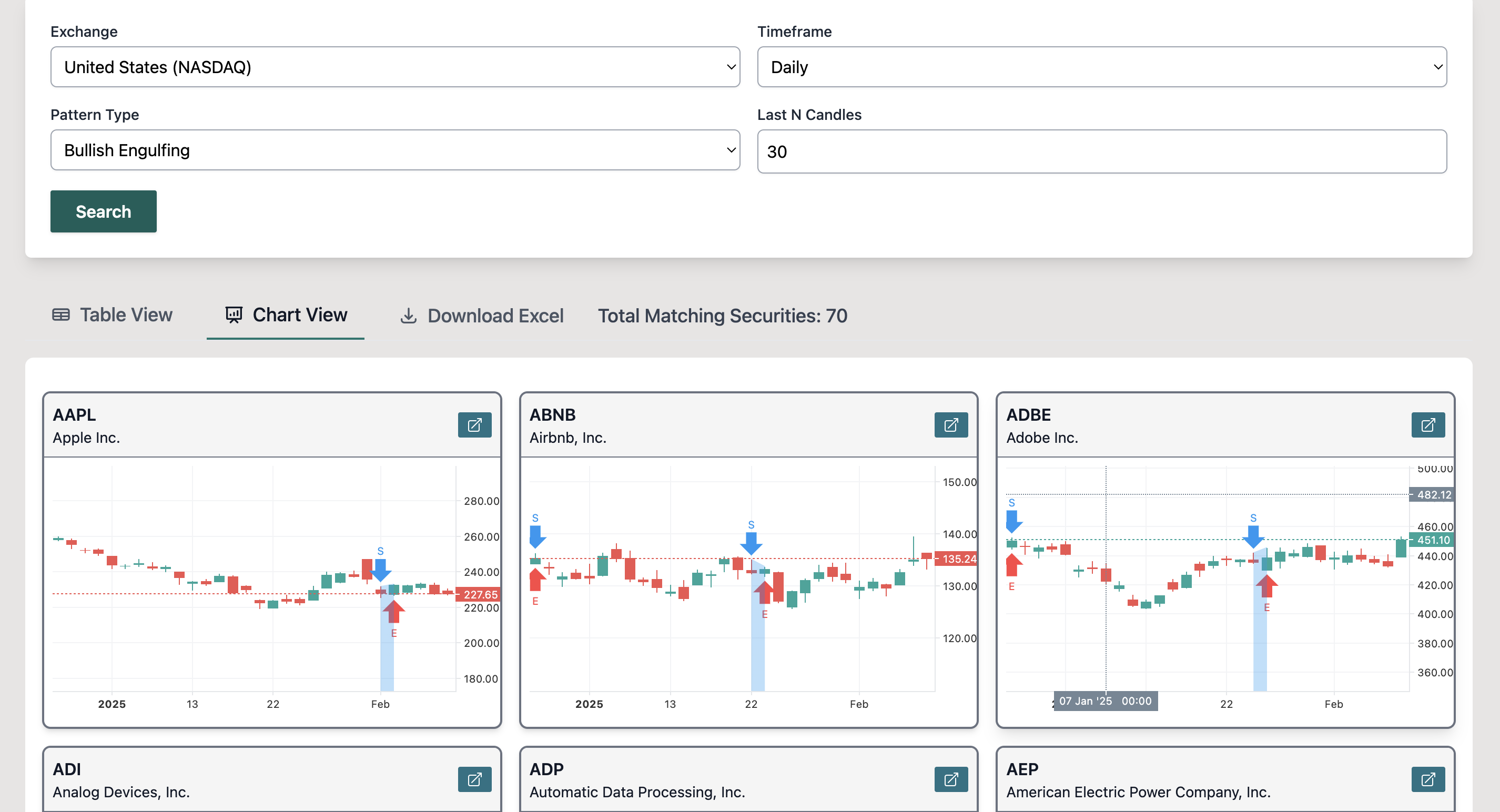This screenshot has width=1500, height=812.
Task: Click American Electric Power Company, Inc. name
Action: (1138, 792)
